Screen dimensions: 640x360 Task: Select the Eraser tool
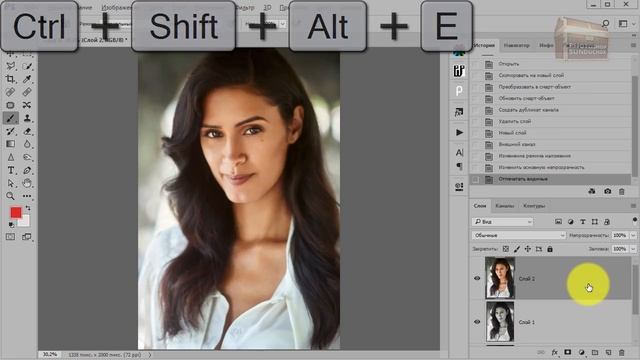pos(27,131)
